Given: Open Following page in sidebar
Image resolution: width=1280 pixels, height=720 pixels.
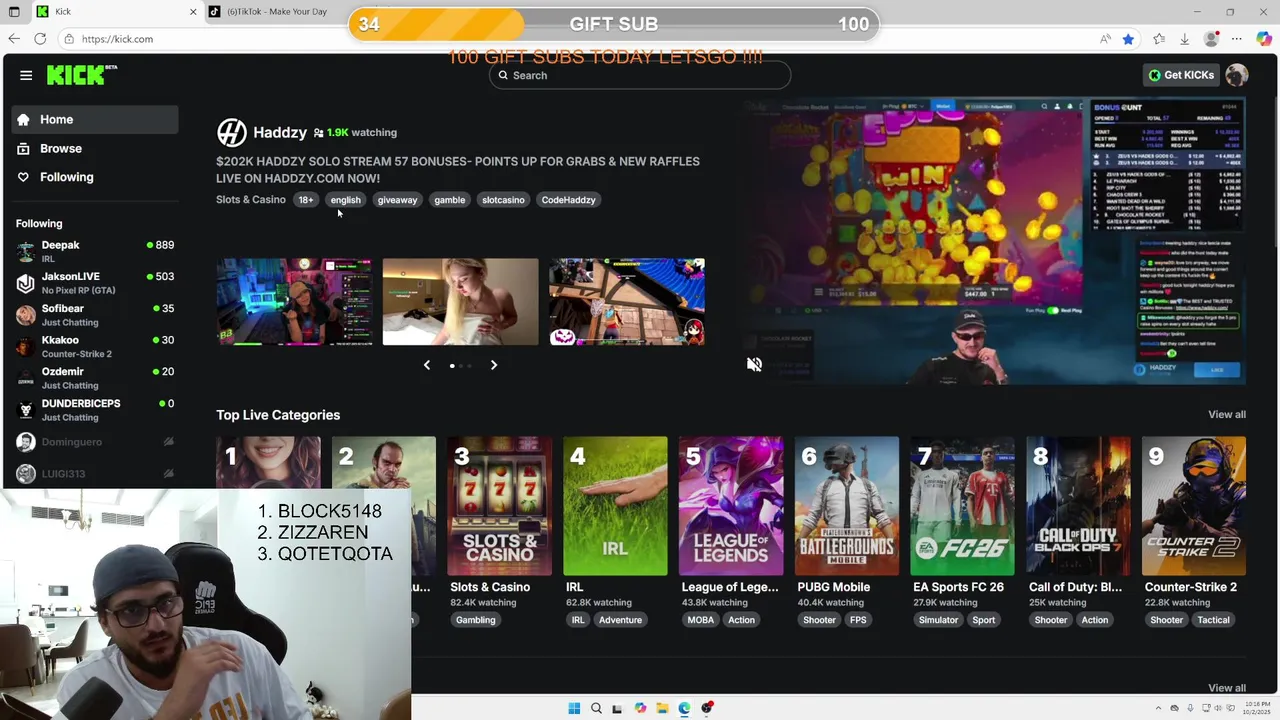Looking at the screenshot, I should [95, 177].
